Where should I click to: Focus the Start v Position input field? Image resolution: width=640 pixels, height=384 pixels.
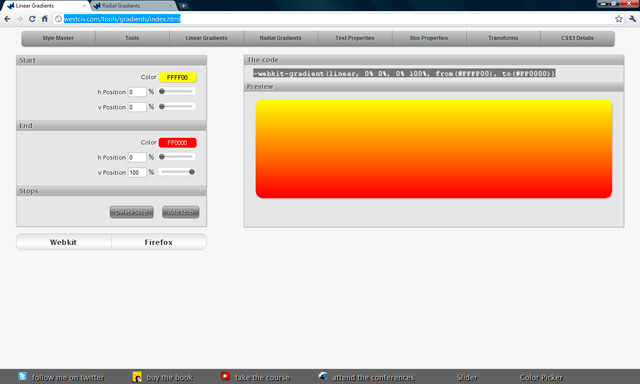137,107
